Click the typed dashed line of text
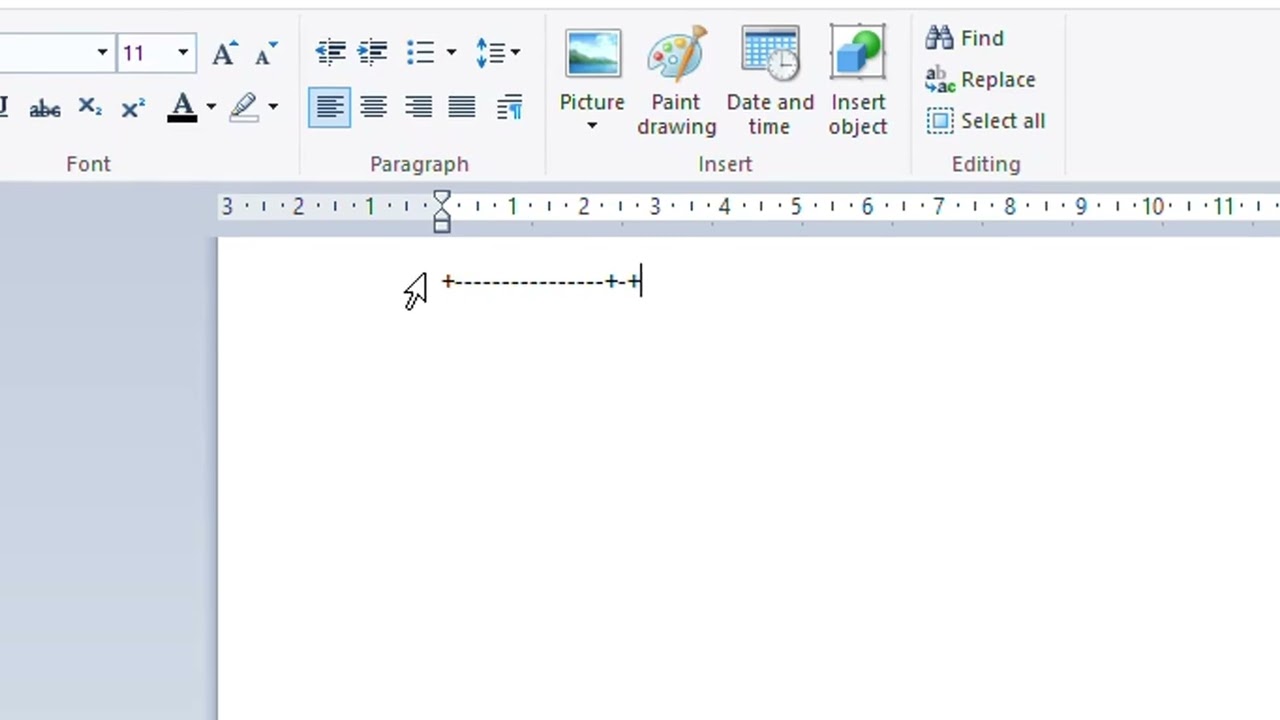1280x720 pixels. point(541,282)
